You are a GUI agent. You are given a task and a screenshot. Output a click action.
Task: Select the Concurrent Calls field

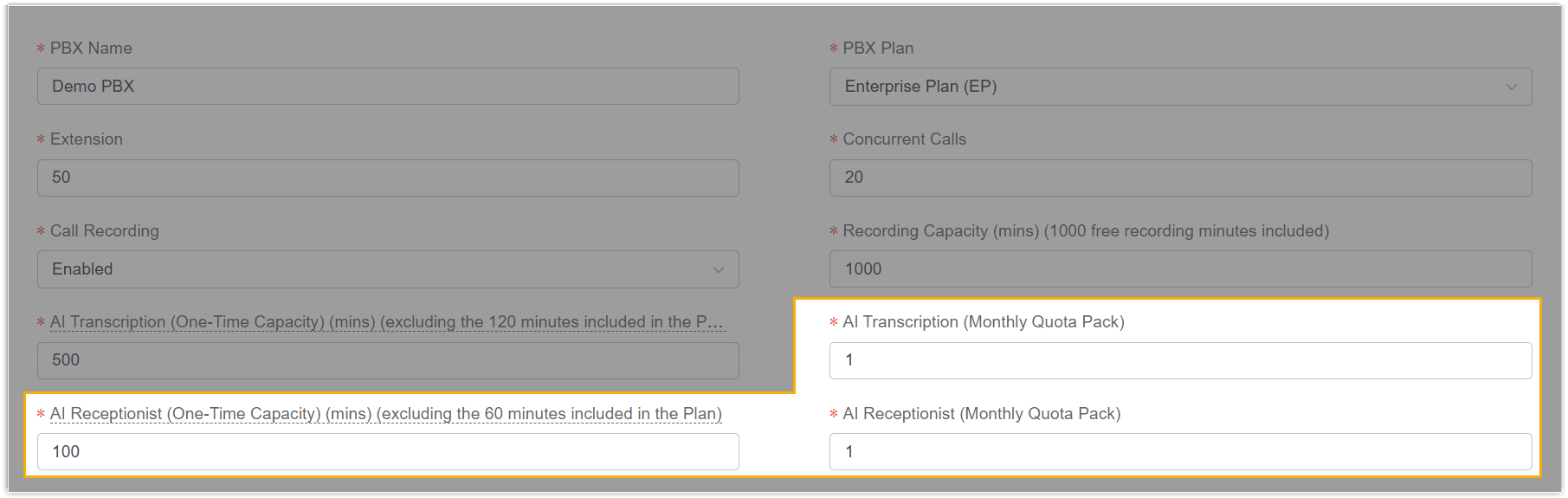(1180, 178)
